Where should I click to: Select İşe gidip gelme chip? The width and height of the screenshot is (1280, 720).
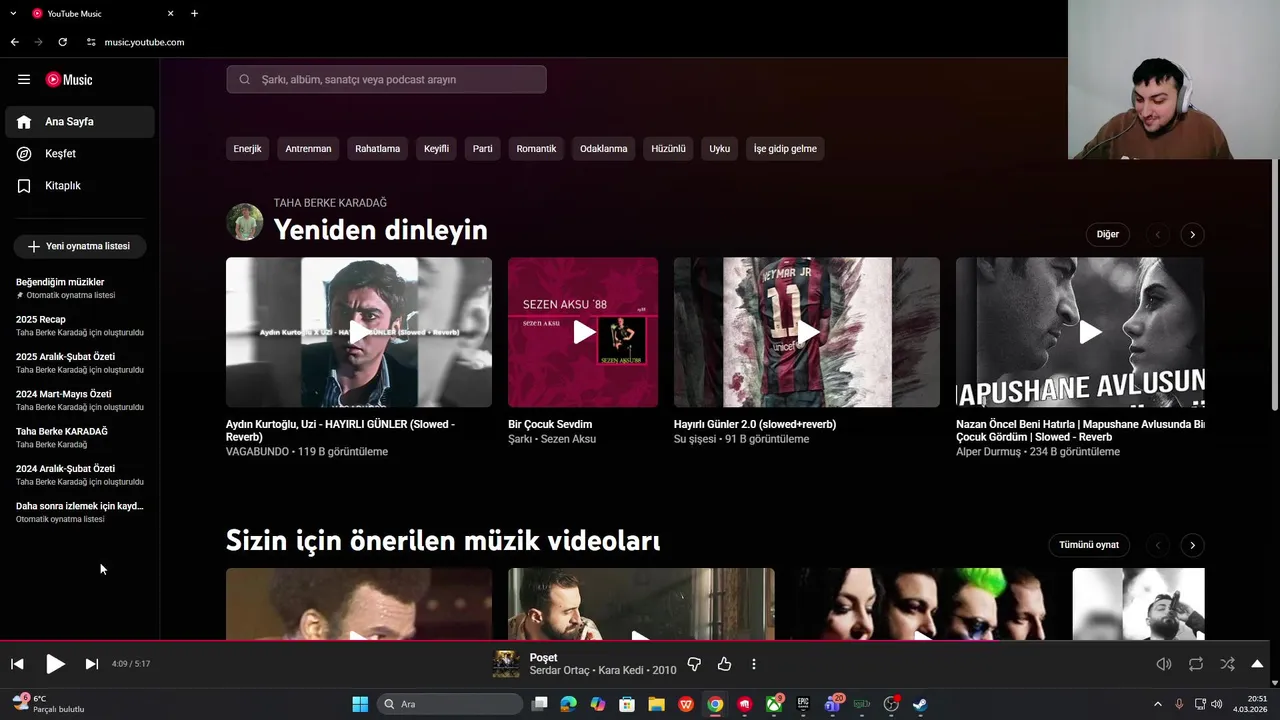pos(785,149)
